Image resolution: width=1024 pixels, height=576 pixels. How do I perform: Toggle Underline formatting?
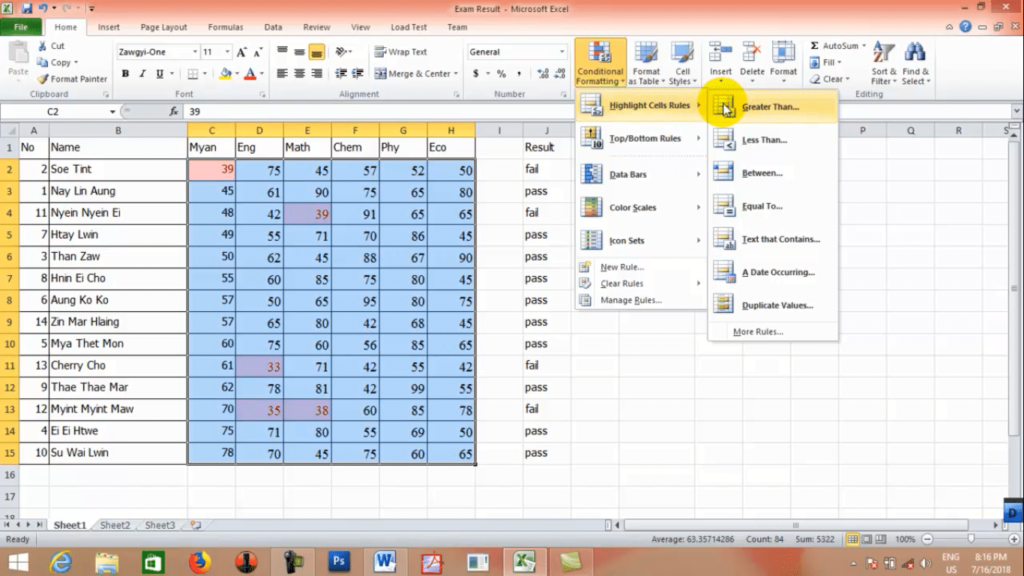(159, 74)
